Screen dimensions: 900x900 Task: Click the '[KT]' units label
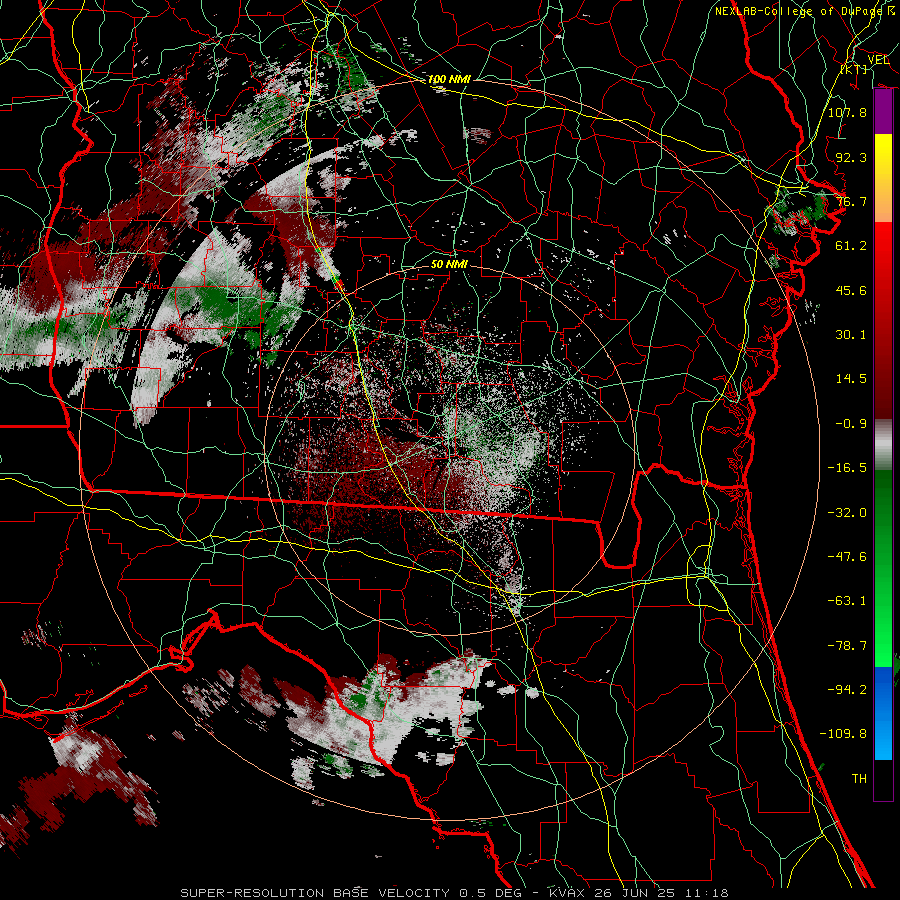[854, 69]
